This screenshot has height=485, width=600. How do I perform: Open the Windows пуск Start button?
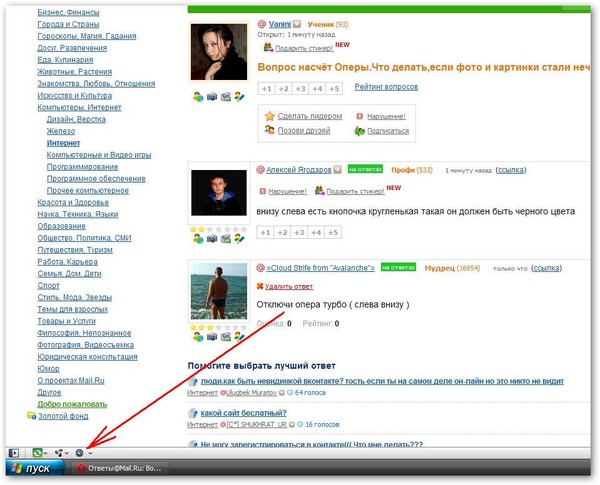(x=35, y=468)
